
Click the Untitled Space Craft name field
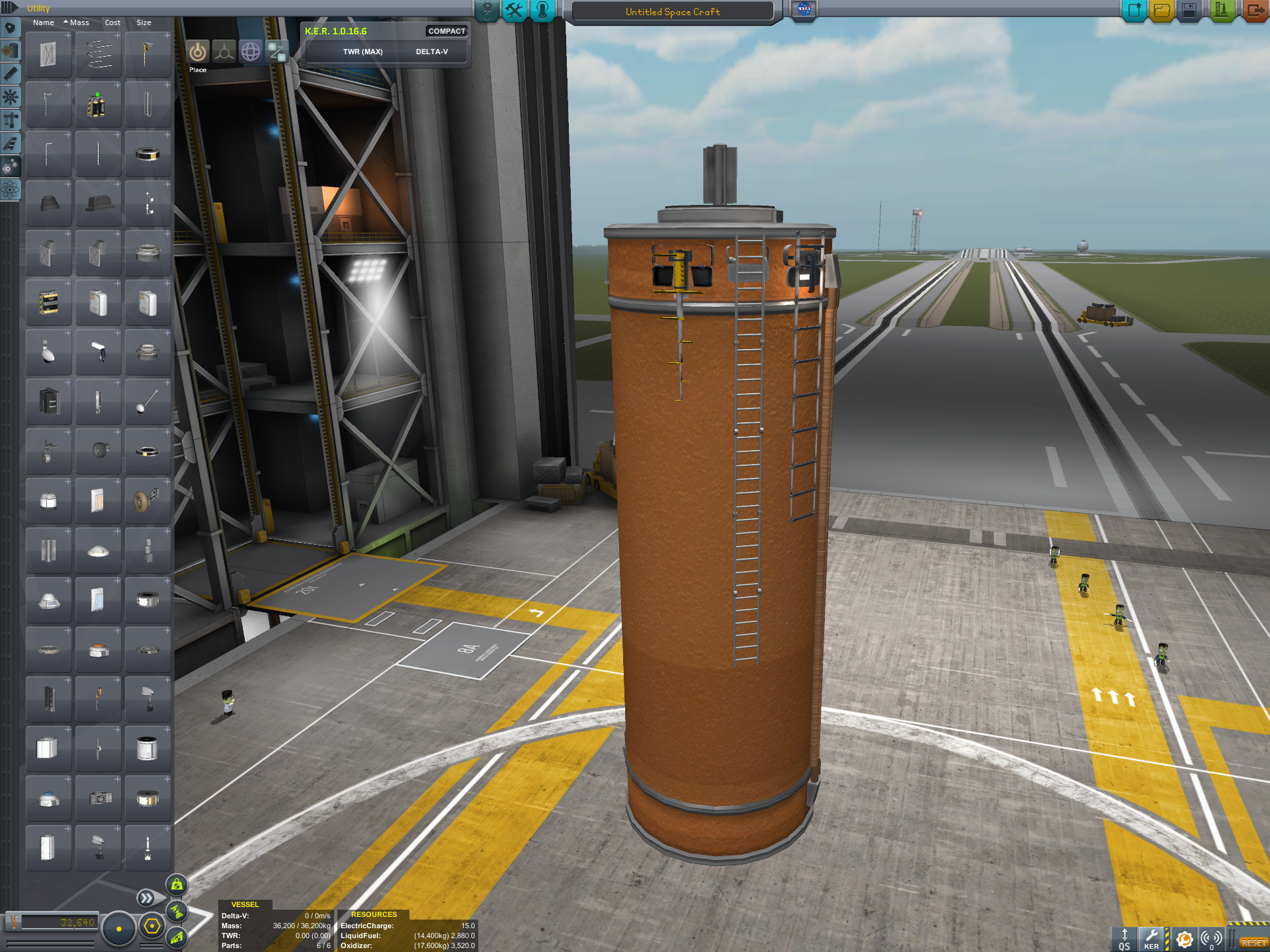[x=672, y=12]
